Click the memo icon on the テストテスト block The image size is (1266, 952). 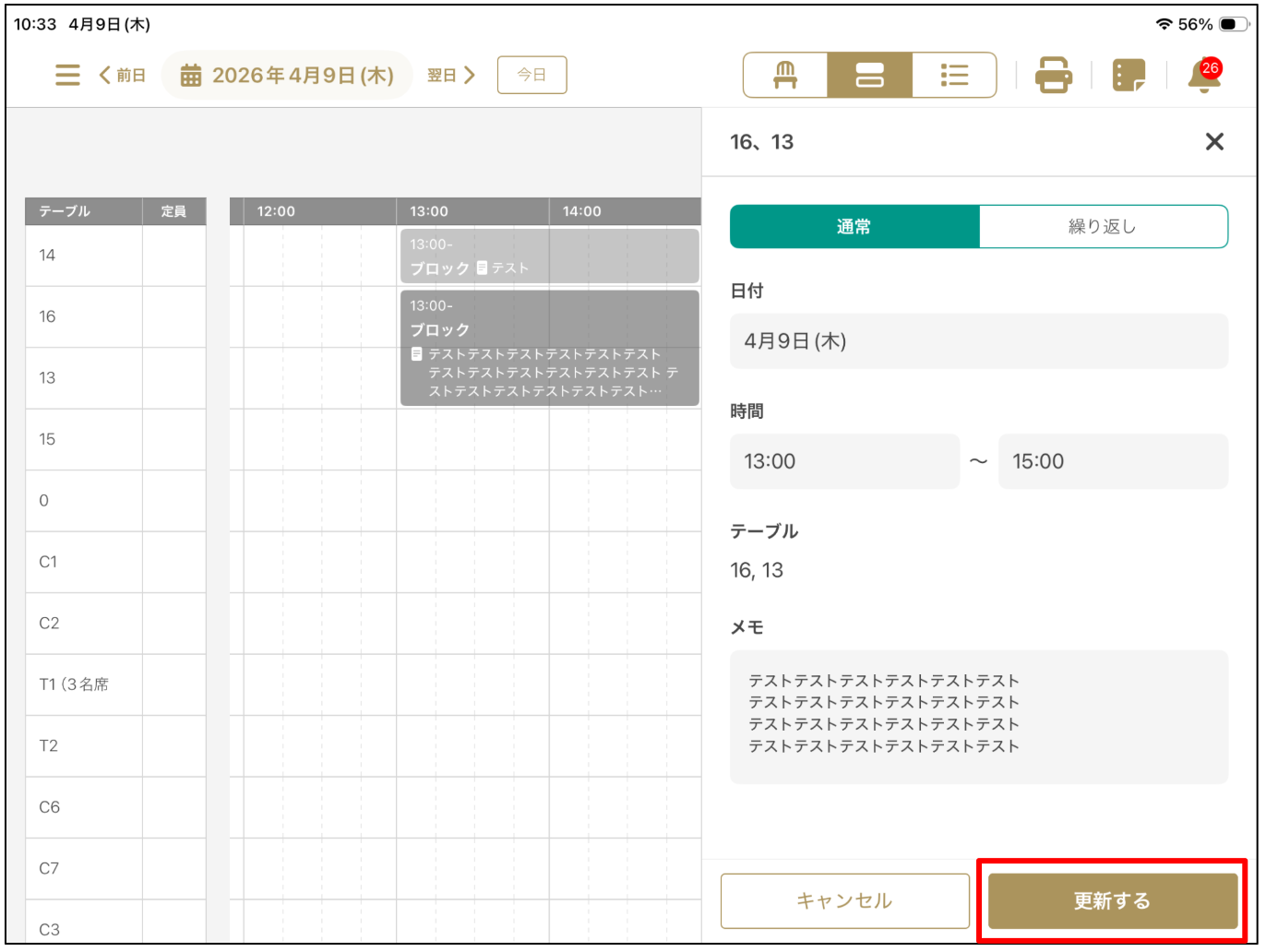[x=417, y=352]
